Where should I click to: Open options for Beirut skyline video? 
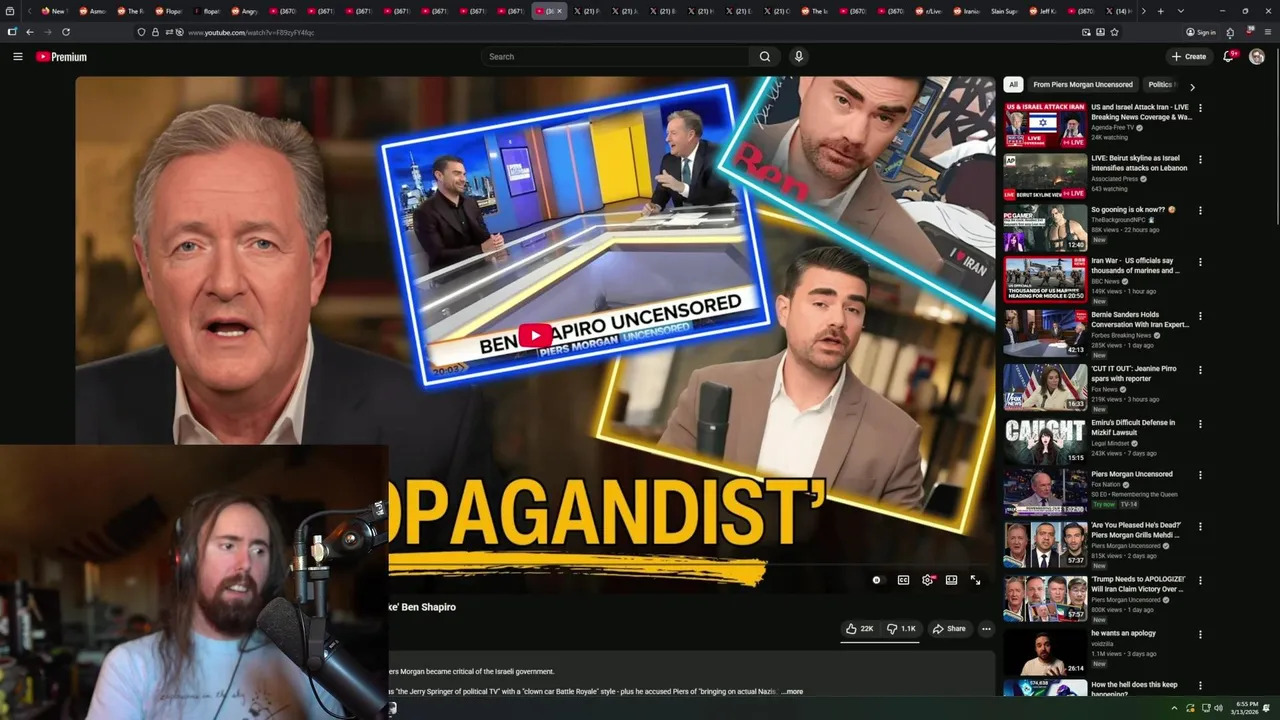tap(1200, 160)
